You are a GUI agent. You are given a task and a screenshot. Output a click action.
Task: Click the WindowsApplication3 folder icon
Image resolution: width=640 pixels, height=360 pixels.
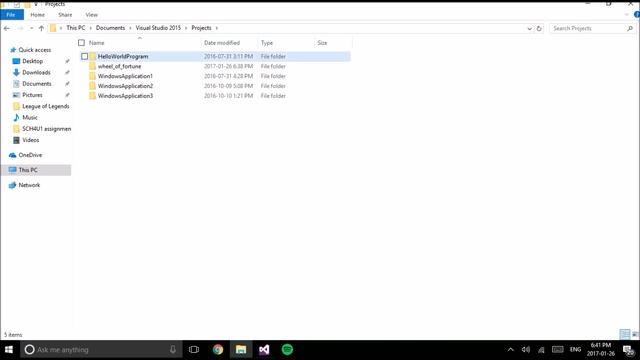(x=93, y=96)
